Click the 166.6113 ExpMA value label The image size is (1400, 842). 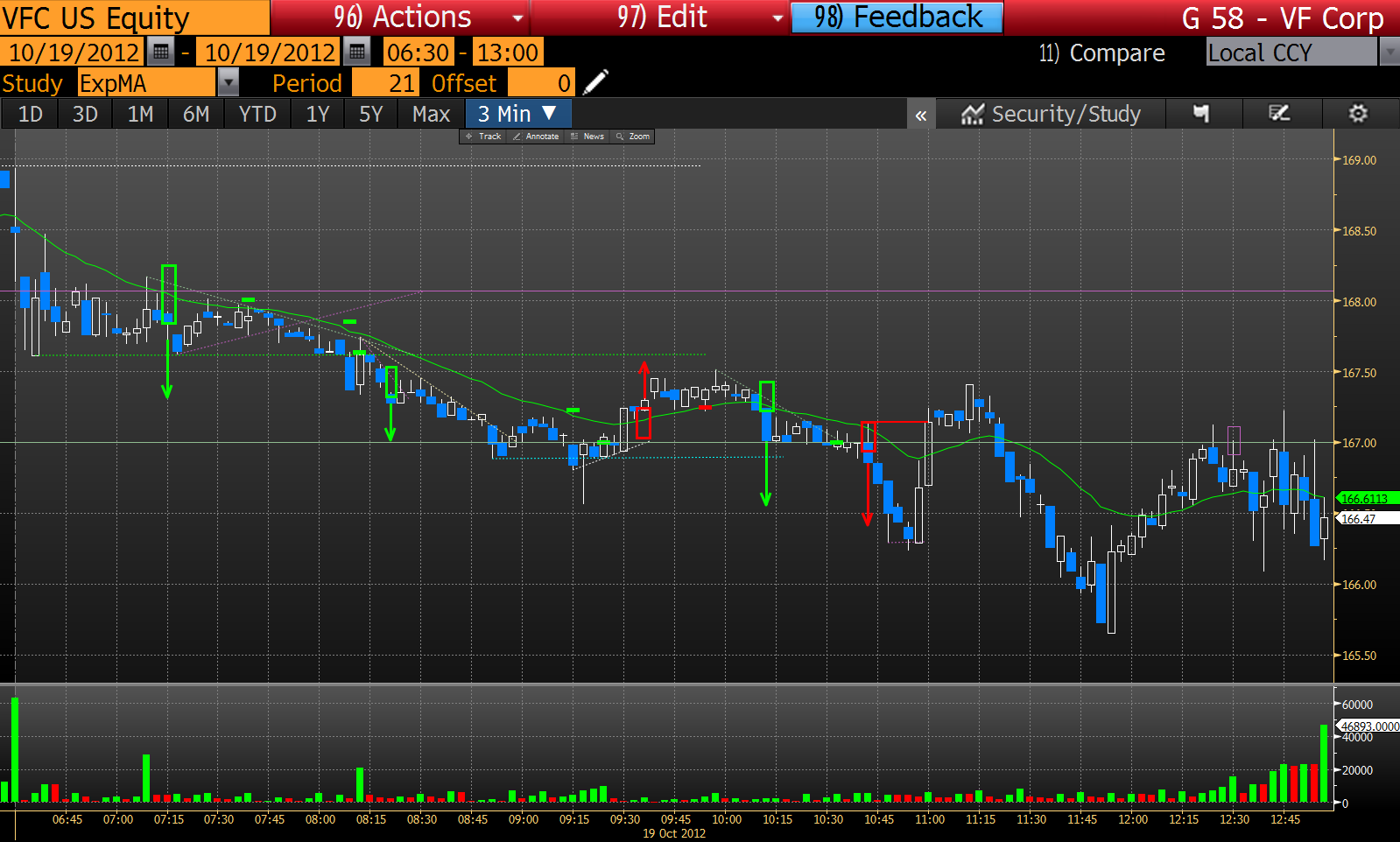tap(1368, 499)
